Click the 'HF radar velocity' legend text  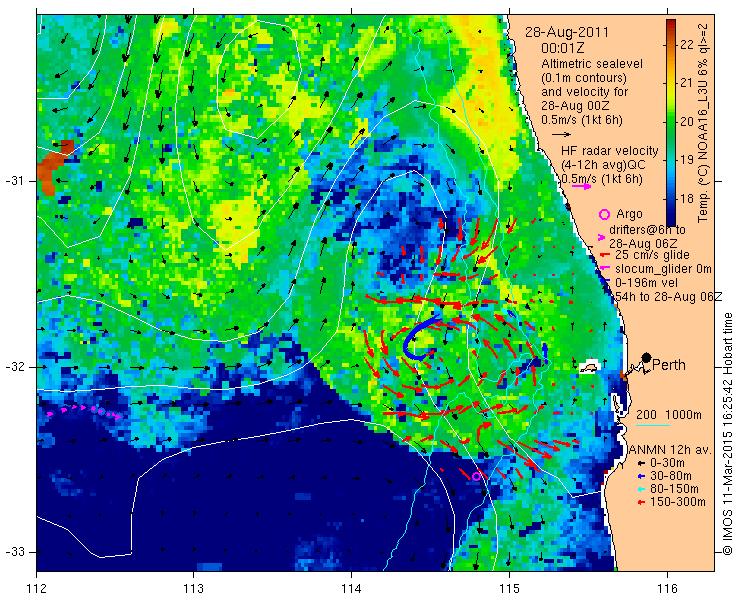pyautogui.click(x=610, y=151)
